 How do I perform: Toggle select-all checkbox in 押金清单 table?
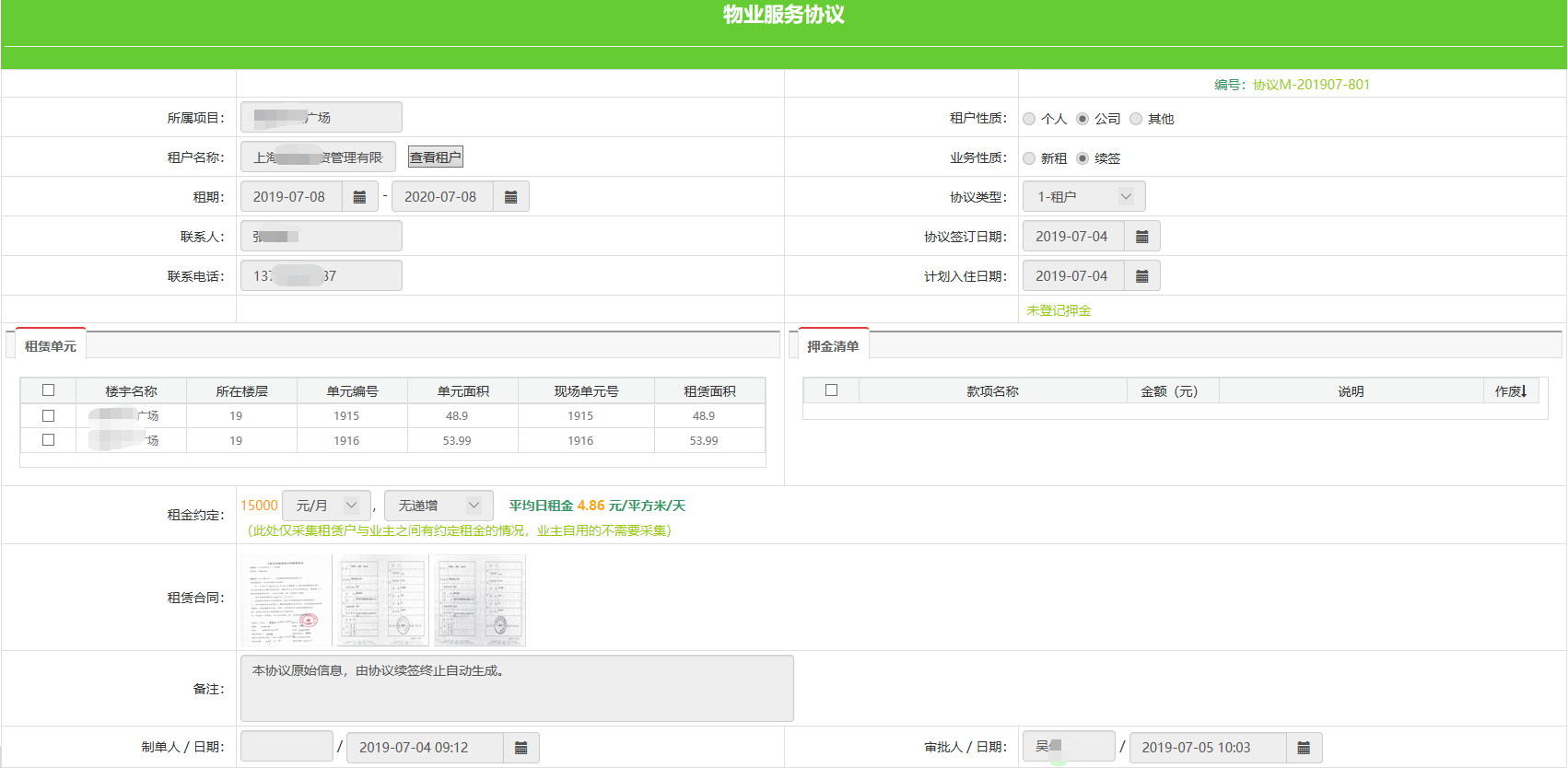pyautogui.click(x=831, y=390)
